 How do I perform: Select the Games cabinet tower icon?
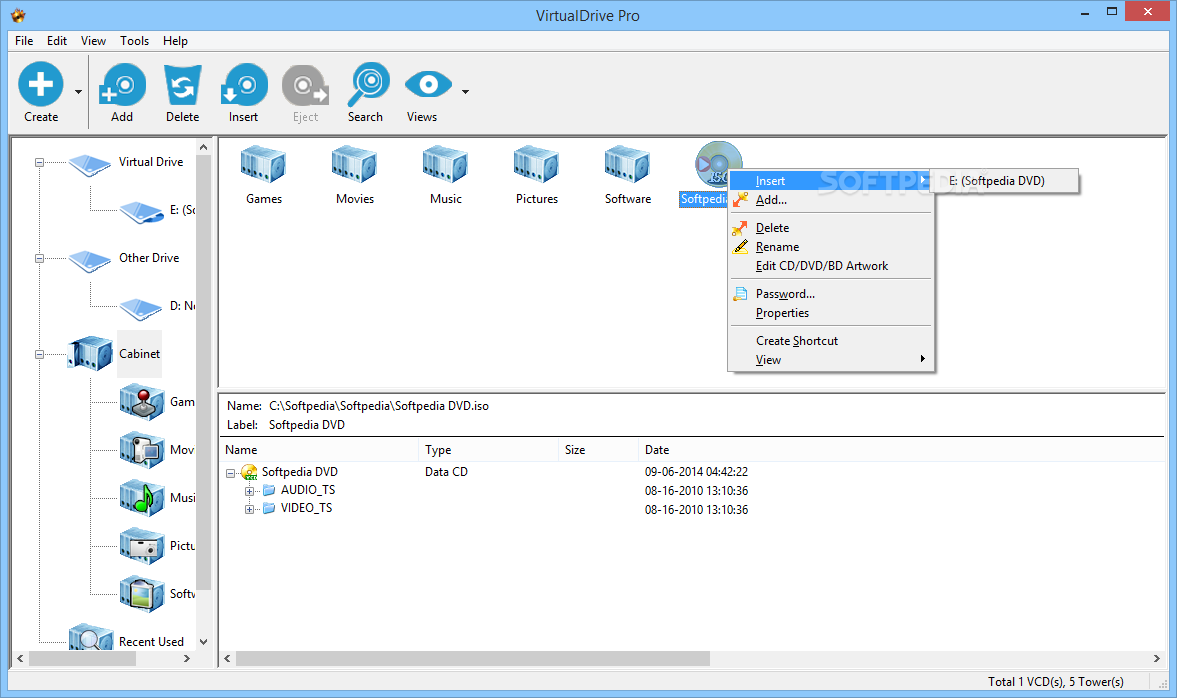click(x=263, y=164)
